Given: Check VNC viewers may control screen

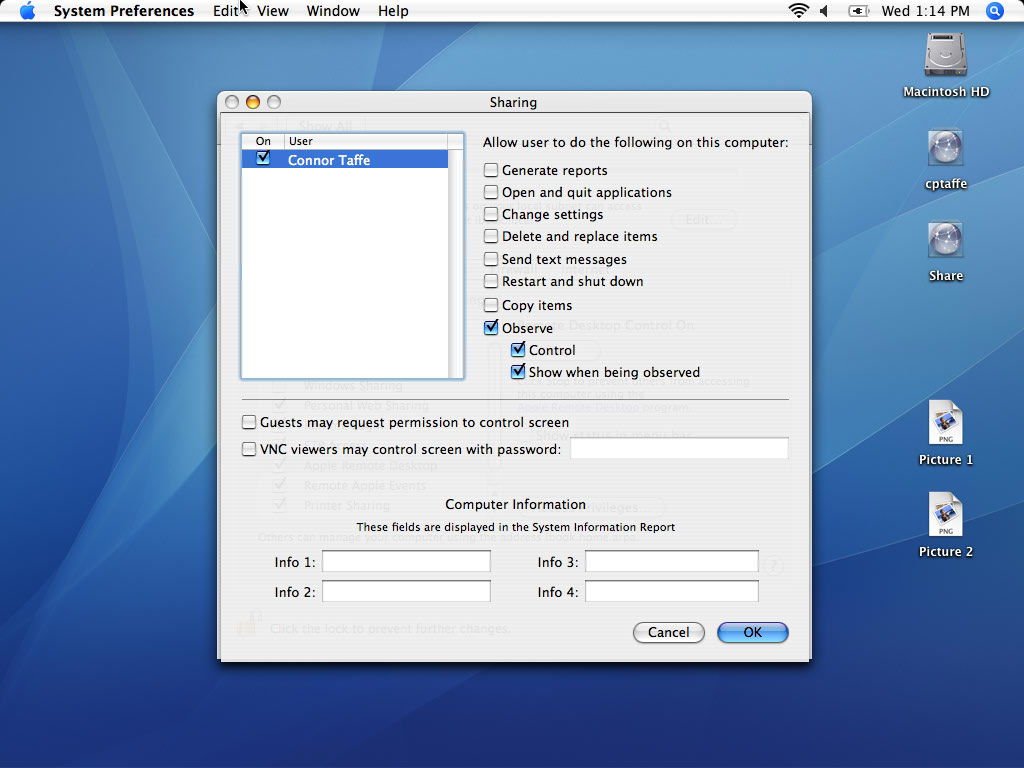Looking at the screenshot, I should pos(249,449).
